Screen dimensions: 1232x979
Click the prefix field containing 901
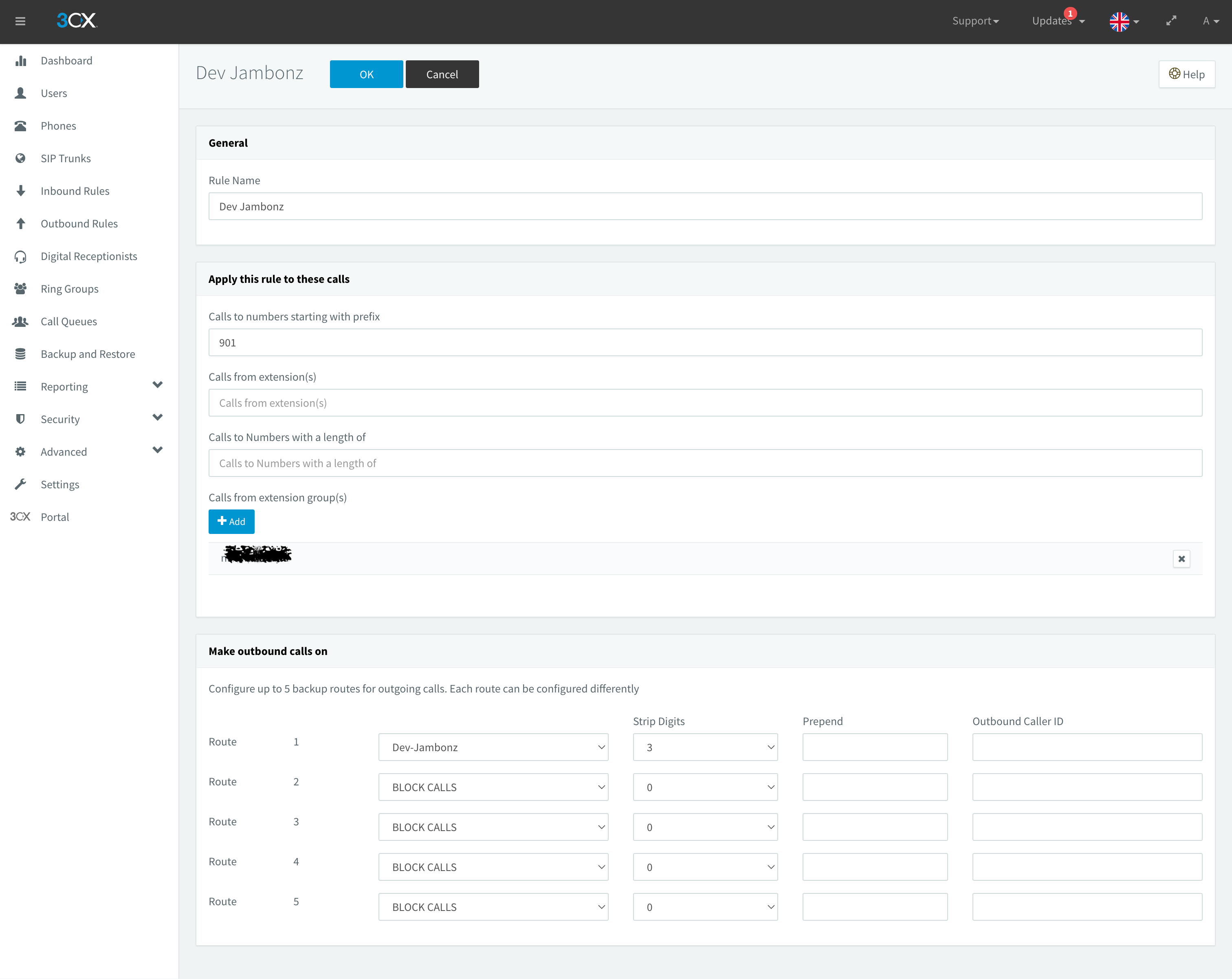coord(704,343)
